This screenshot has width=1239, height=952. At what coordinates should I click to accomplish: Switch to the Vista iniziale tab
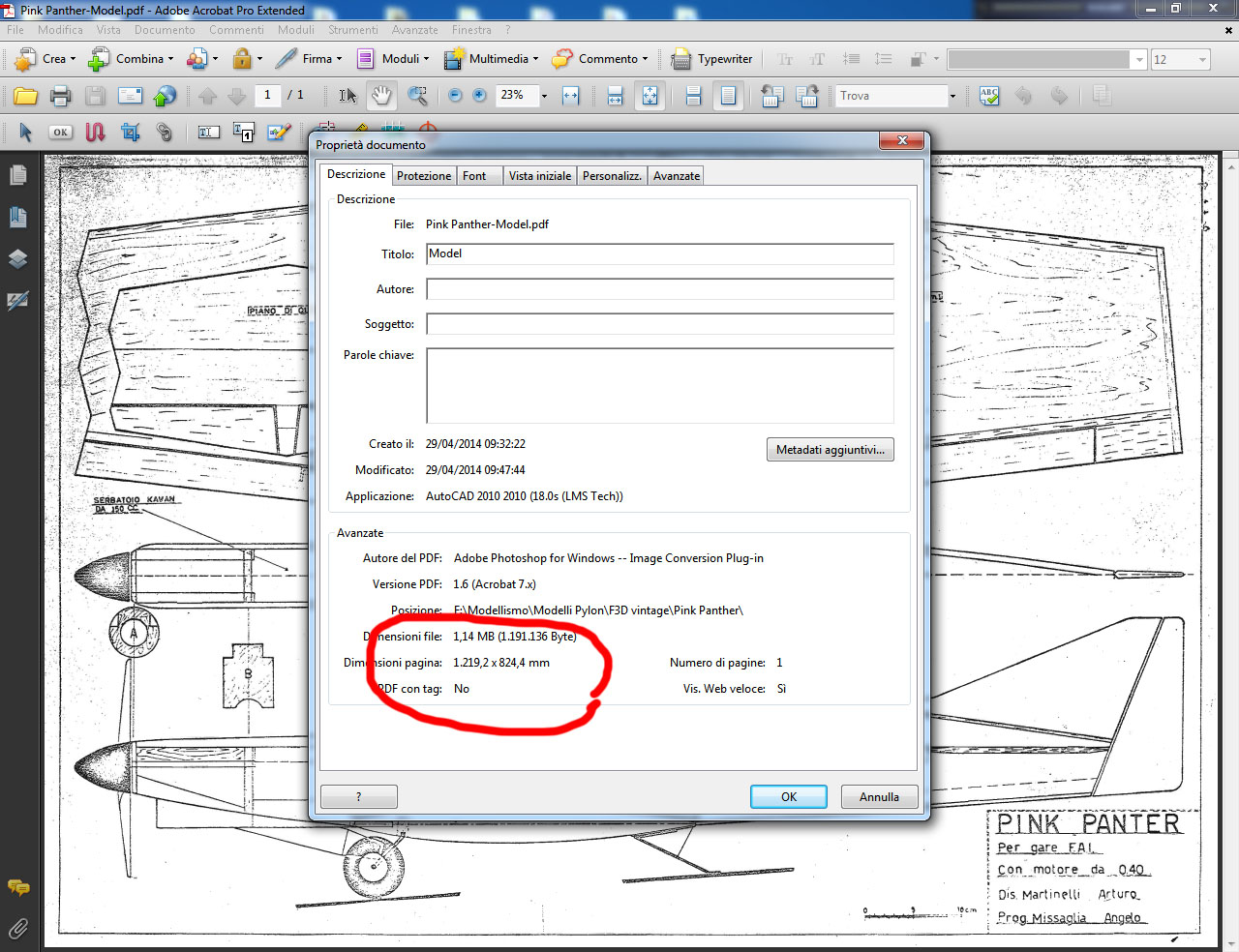click(x=540, y=176)
